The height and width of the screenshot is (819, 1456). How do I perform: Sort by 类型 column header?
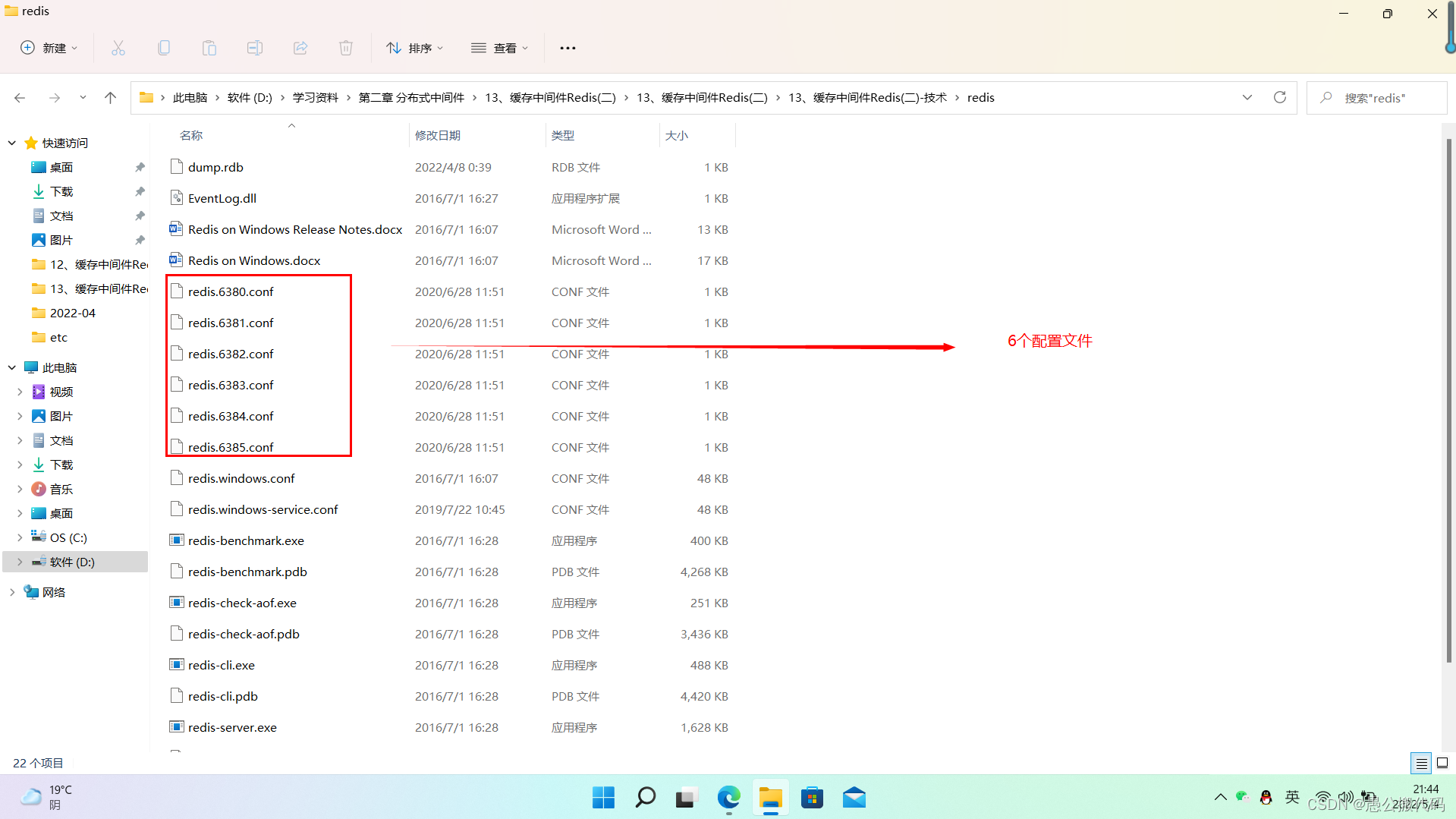click(x=563, y=135)
